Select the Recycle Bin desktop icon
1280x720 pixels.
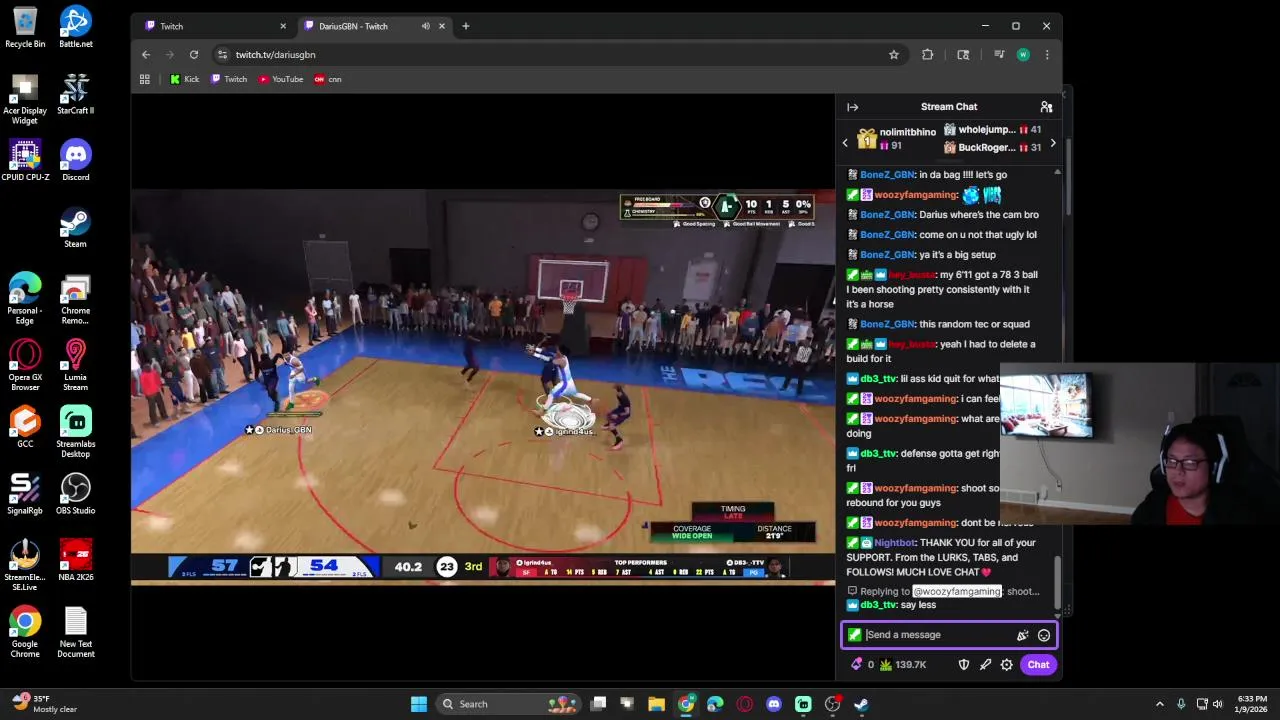[x=25, y=27]
